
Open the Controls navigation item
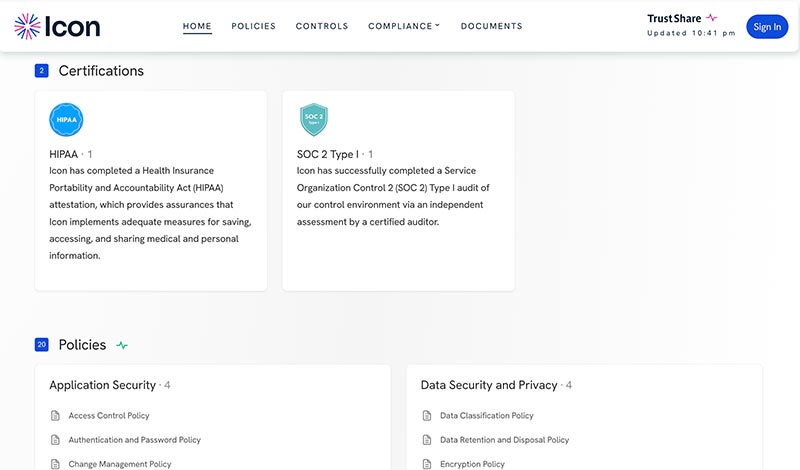point(322,26)
